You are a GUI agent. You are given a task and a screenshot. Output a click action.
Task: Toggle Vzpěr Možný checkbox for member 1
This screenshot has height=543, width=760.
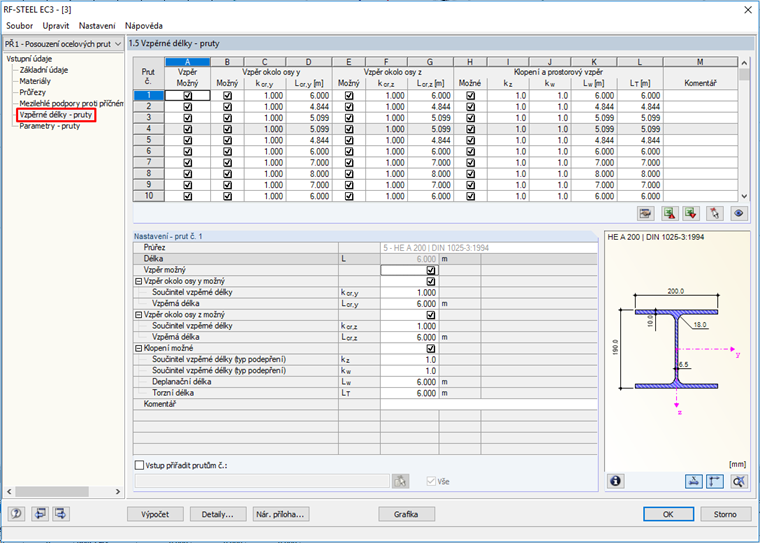point(188,96)
